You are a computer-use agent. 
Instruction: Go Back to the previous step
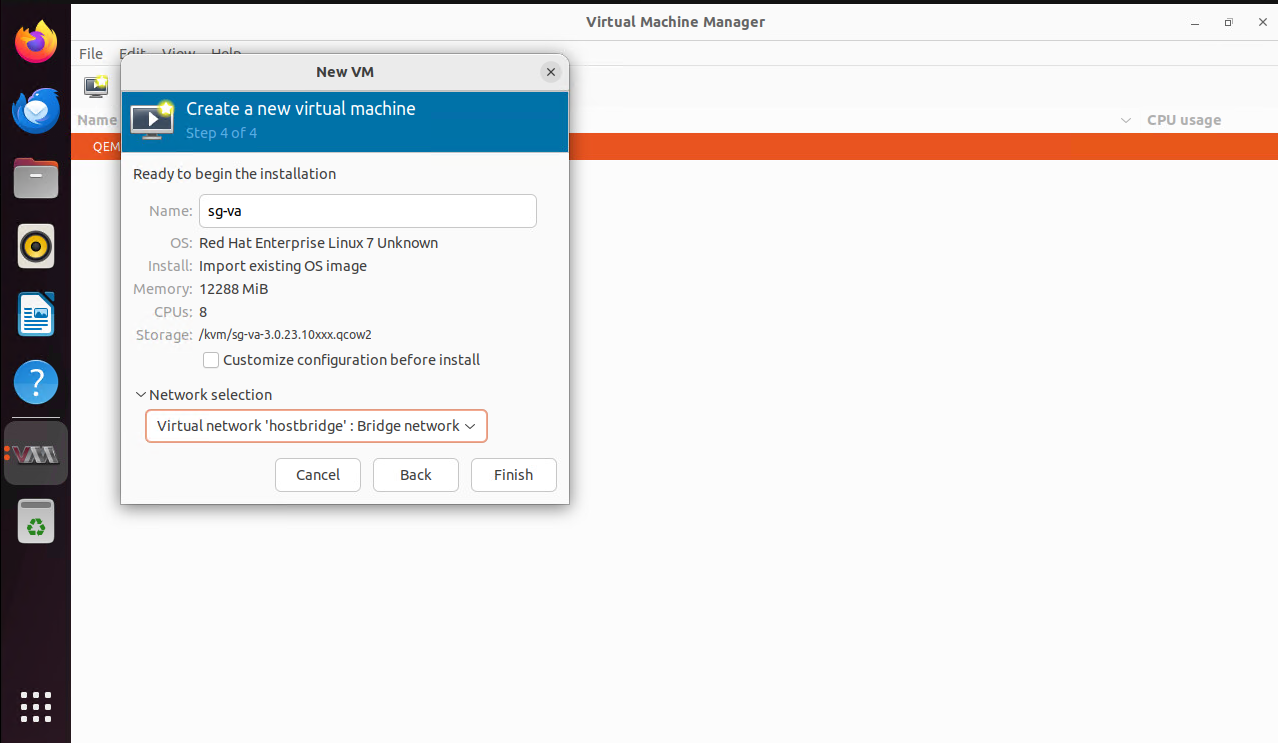[416, 475]
